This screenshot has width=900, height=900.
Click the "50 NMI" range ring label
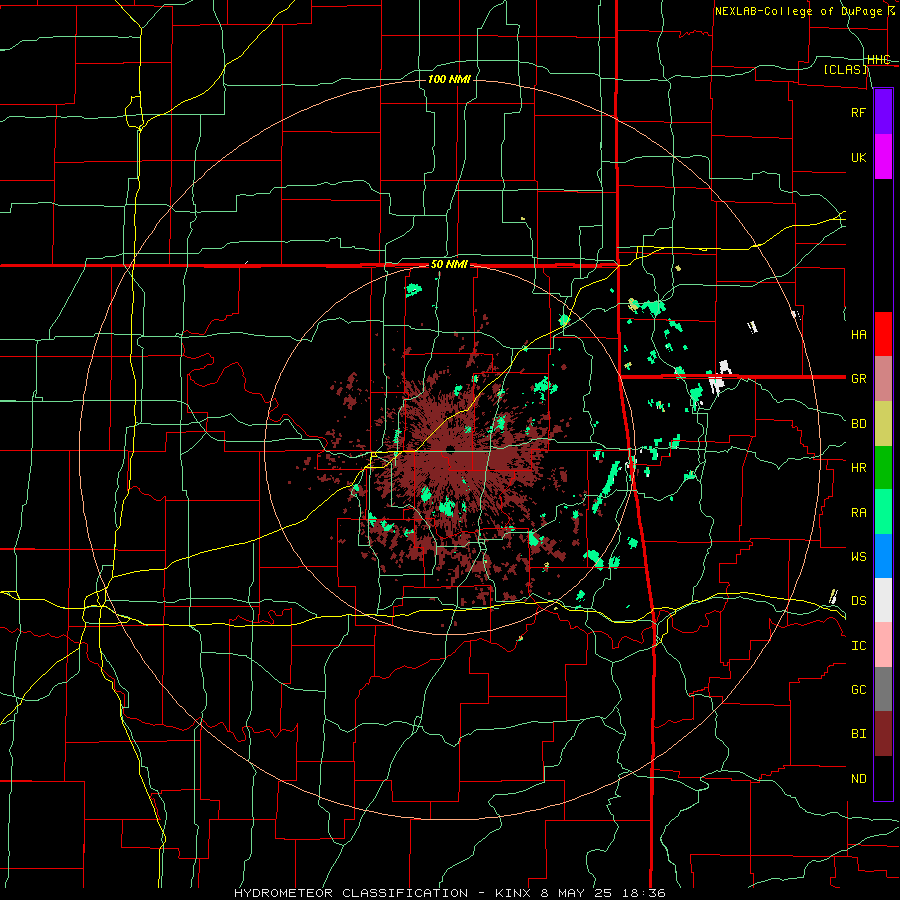pyautogui.click(x=449, y=265)
